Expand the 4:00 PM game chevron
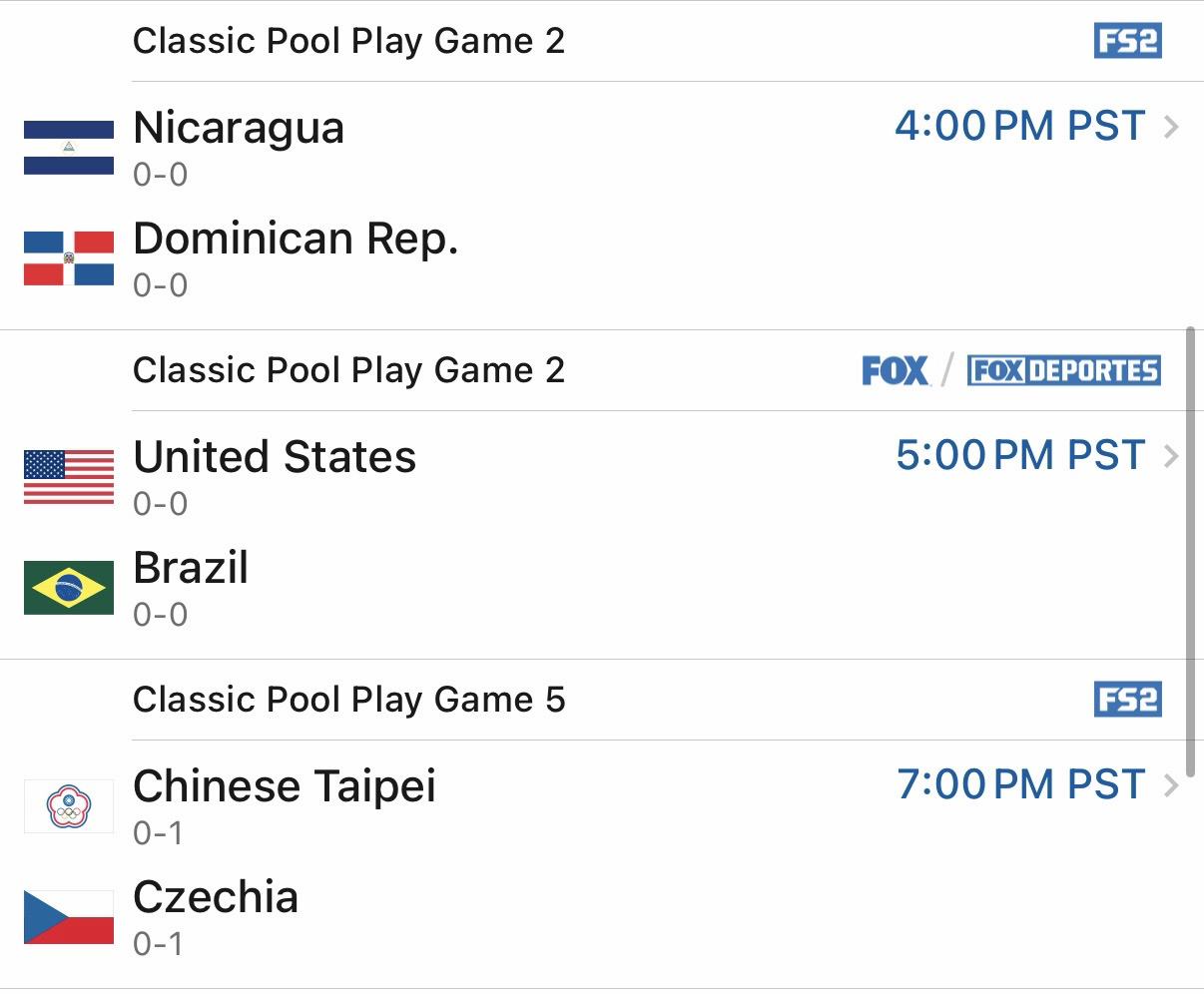Image resolution: width=1204 pixels, height=994 pixels. coord(1172,127)
